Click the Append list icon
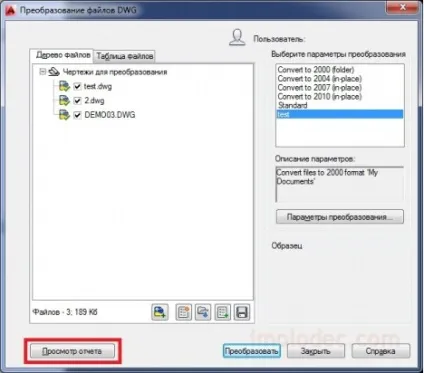 pyautogui.click(x=222, y=312)
